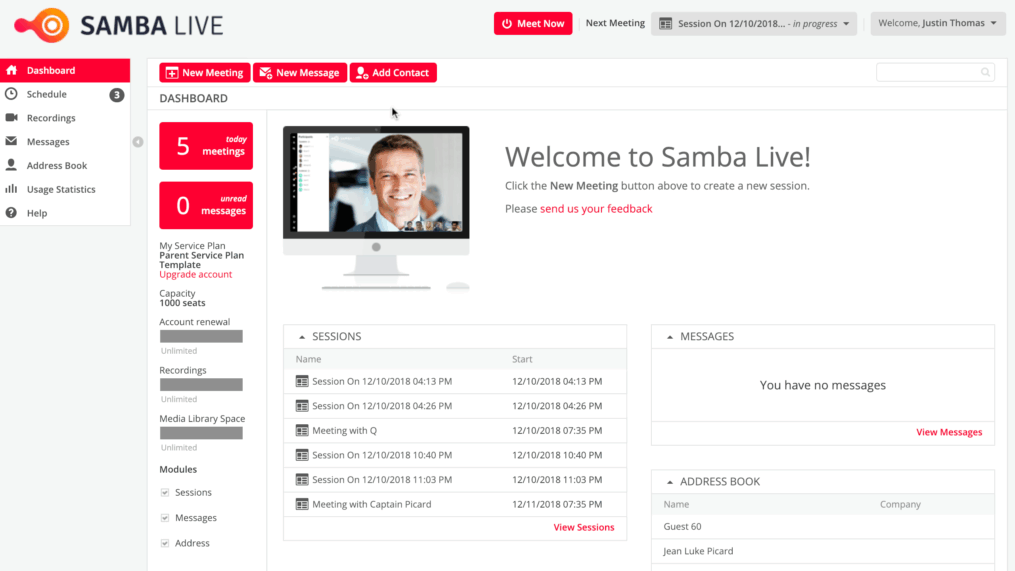
Task: Click the Dashboard home icon in sidebar
Action: tap(12, 70)
